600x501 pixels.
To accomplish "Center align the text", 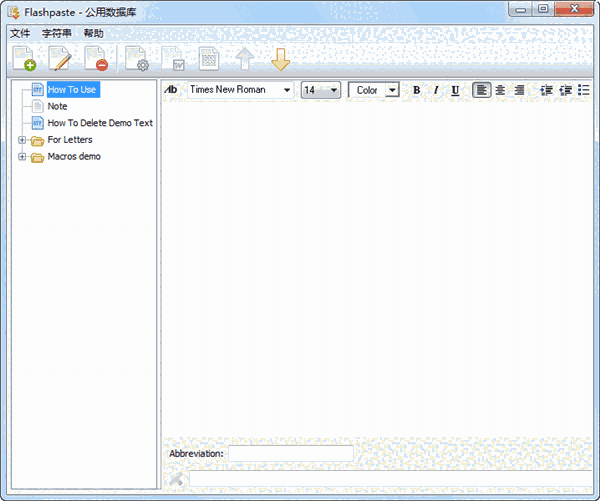I will click(x=500, y=90).
